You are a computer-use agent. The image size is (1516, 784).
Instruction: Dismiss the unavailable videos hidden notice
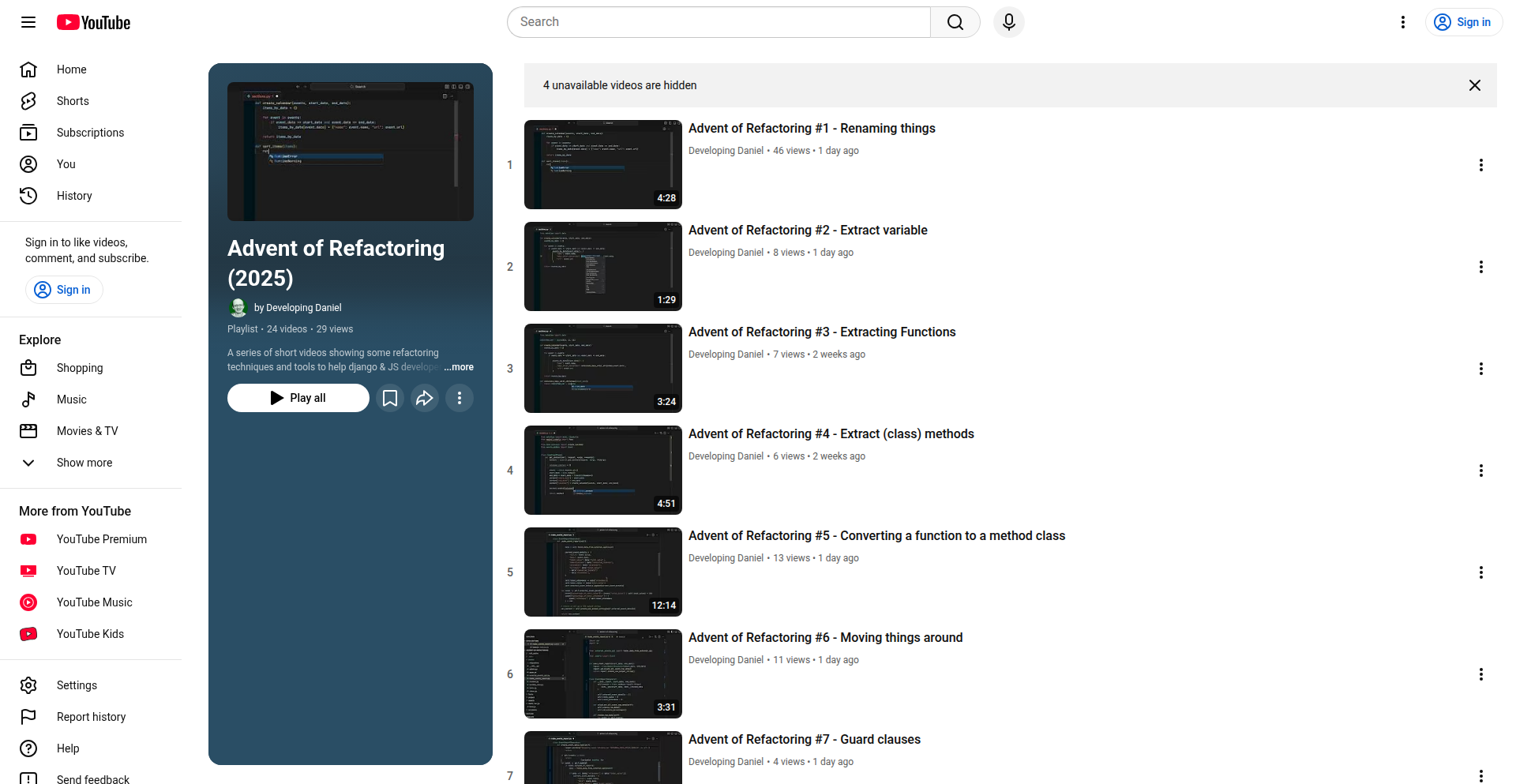pos(1474,85)
